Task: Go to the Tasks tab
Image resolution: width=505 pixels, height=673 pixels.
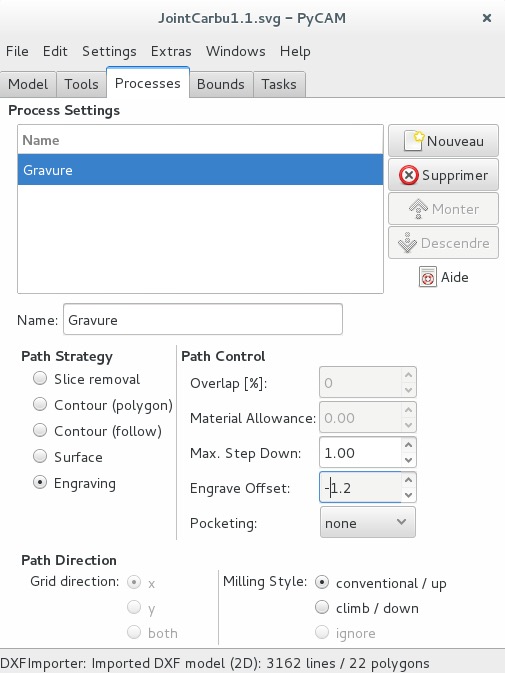Action: point(279,84)
